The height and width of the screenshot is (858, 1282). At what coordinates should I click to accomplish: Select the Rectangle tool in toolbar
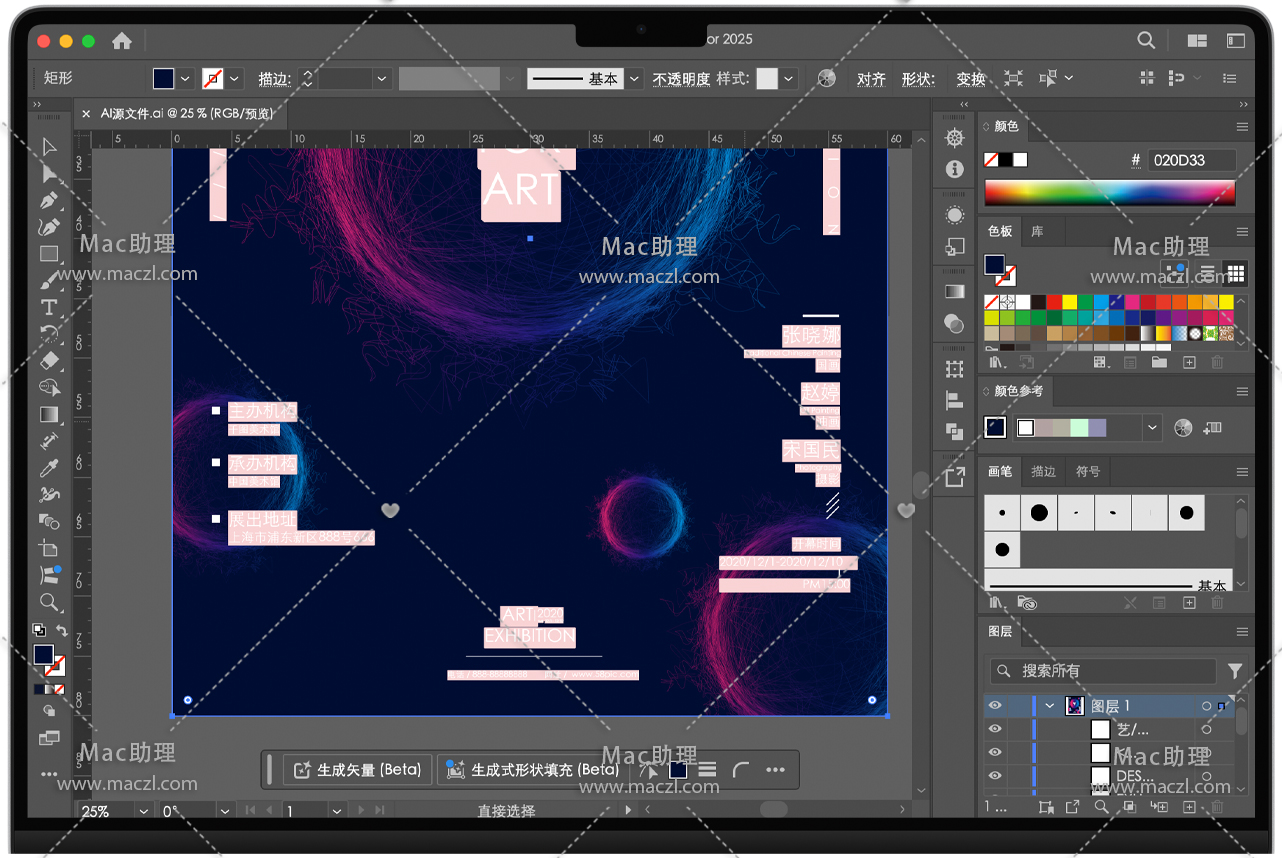click(49, 254)
